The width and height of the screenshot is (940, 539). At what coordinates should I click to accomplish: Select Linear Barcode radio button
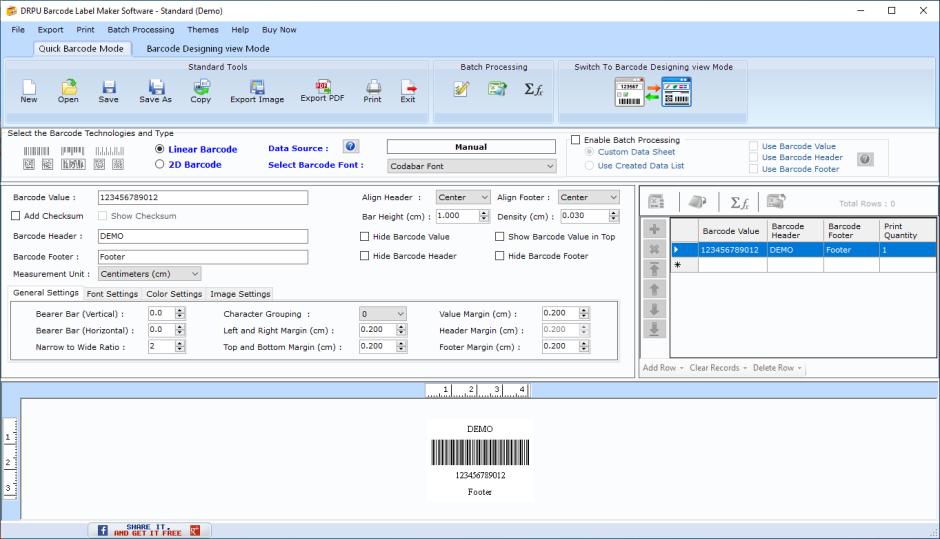pos(159,149)
